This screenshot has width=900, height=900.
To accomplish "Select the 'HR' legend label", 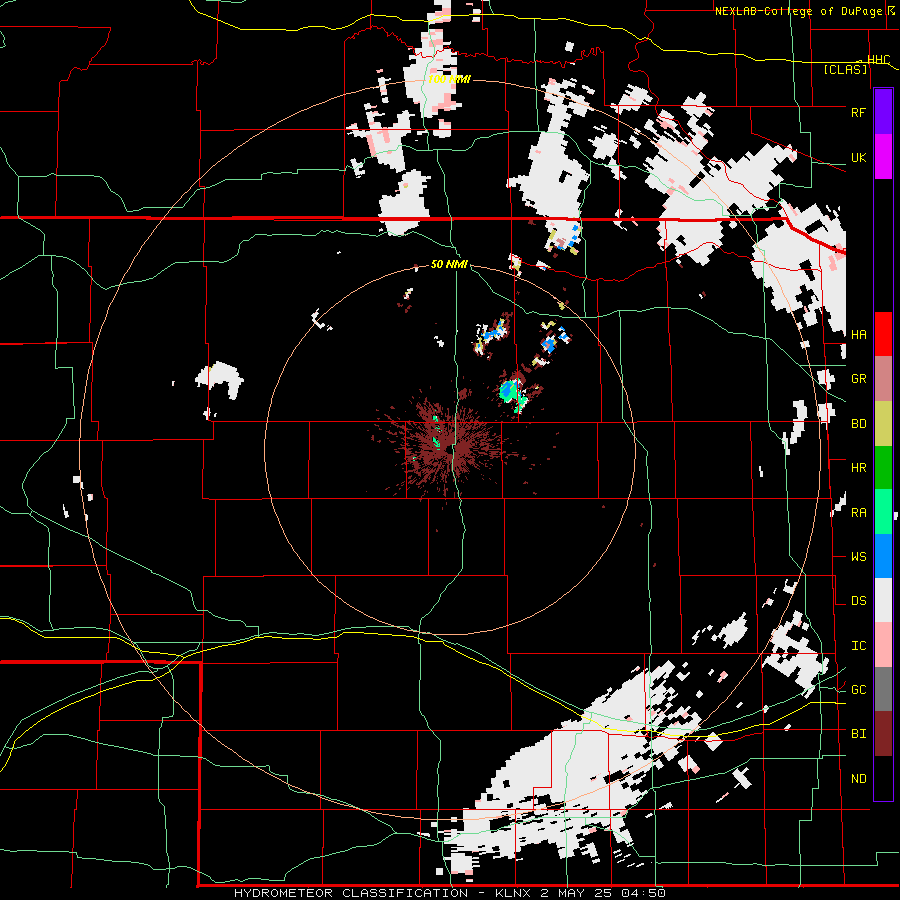I will tap(858, 468).
